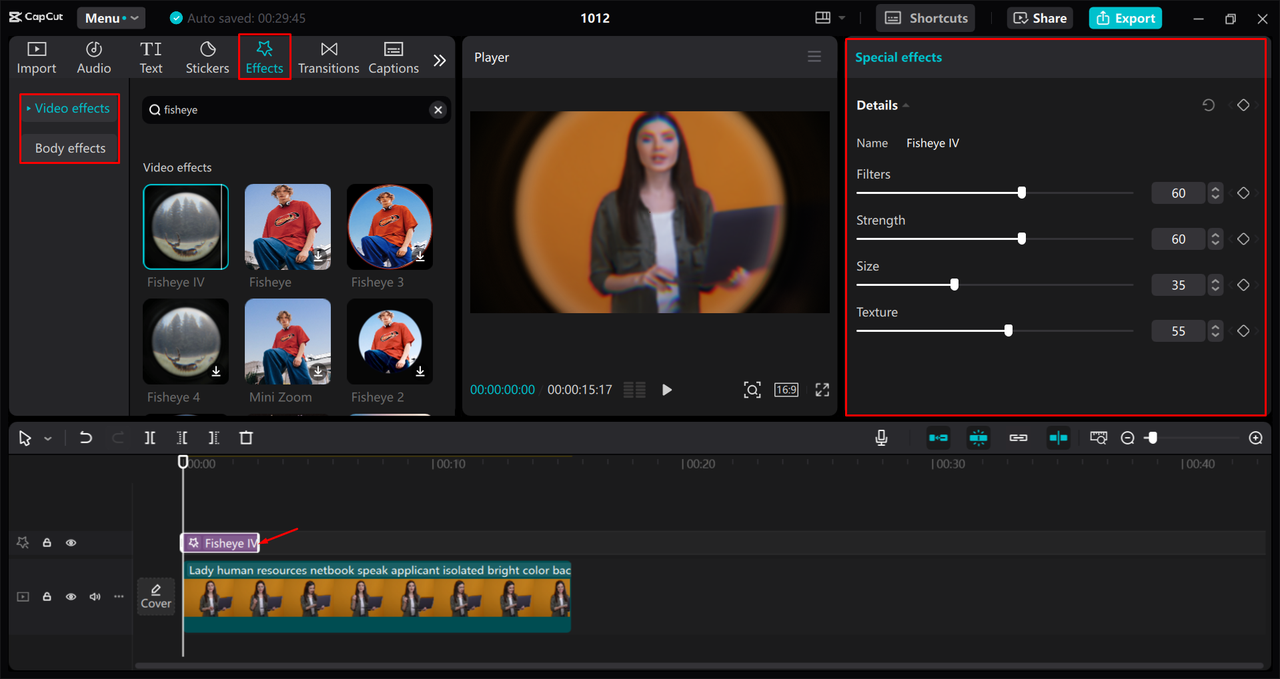Hide the effects track
The width and height of the screenshot is (1280, 679).
pyautogui.click(x=71, y=543)
